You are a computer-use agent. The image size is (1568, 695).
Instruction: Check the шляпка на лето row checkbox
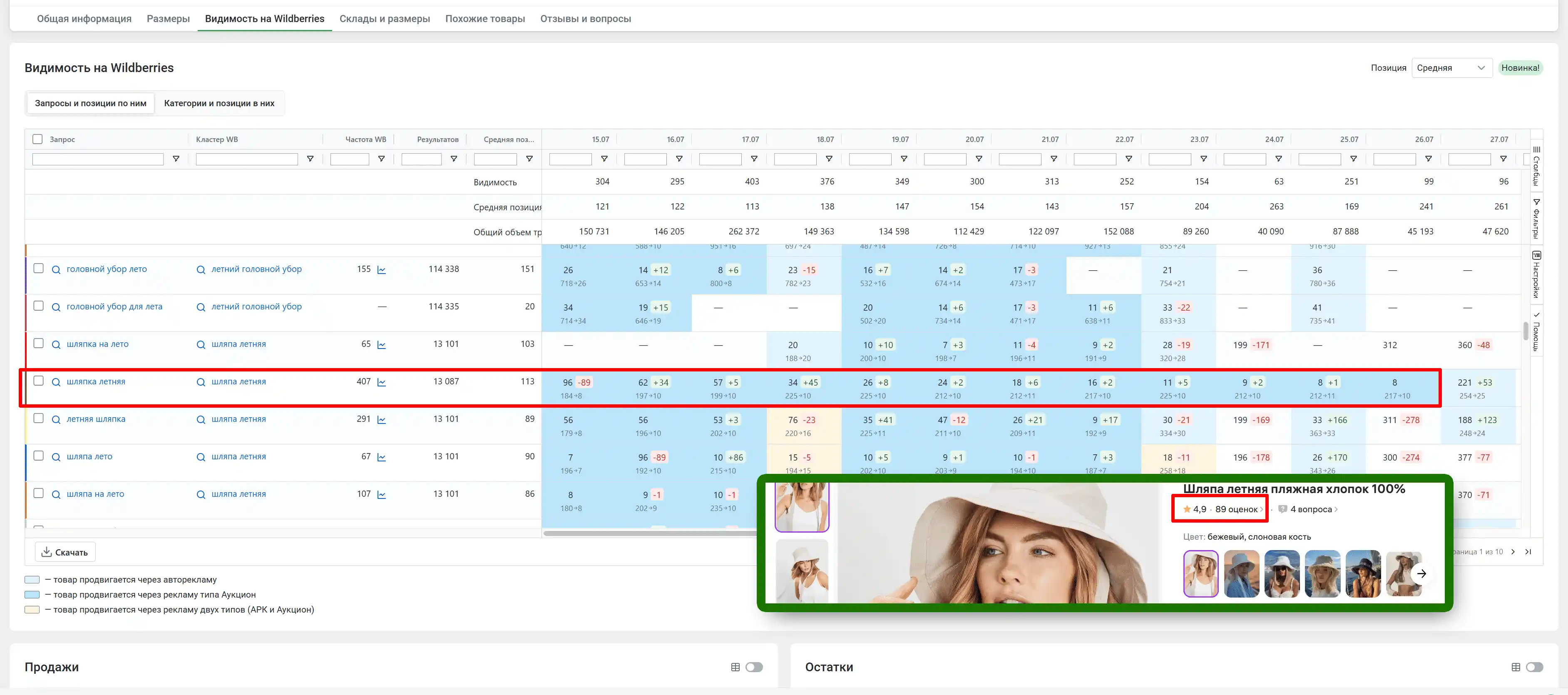point(38,344)
